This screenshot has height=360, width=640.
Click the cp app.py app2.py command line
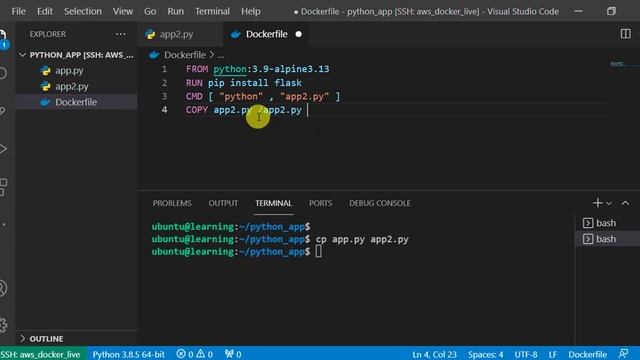[362, 239]
